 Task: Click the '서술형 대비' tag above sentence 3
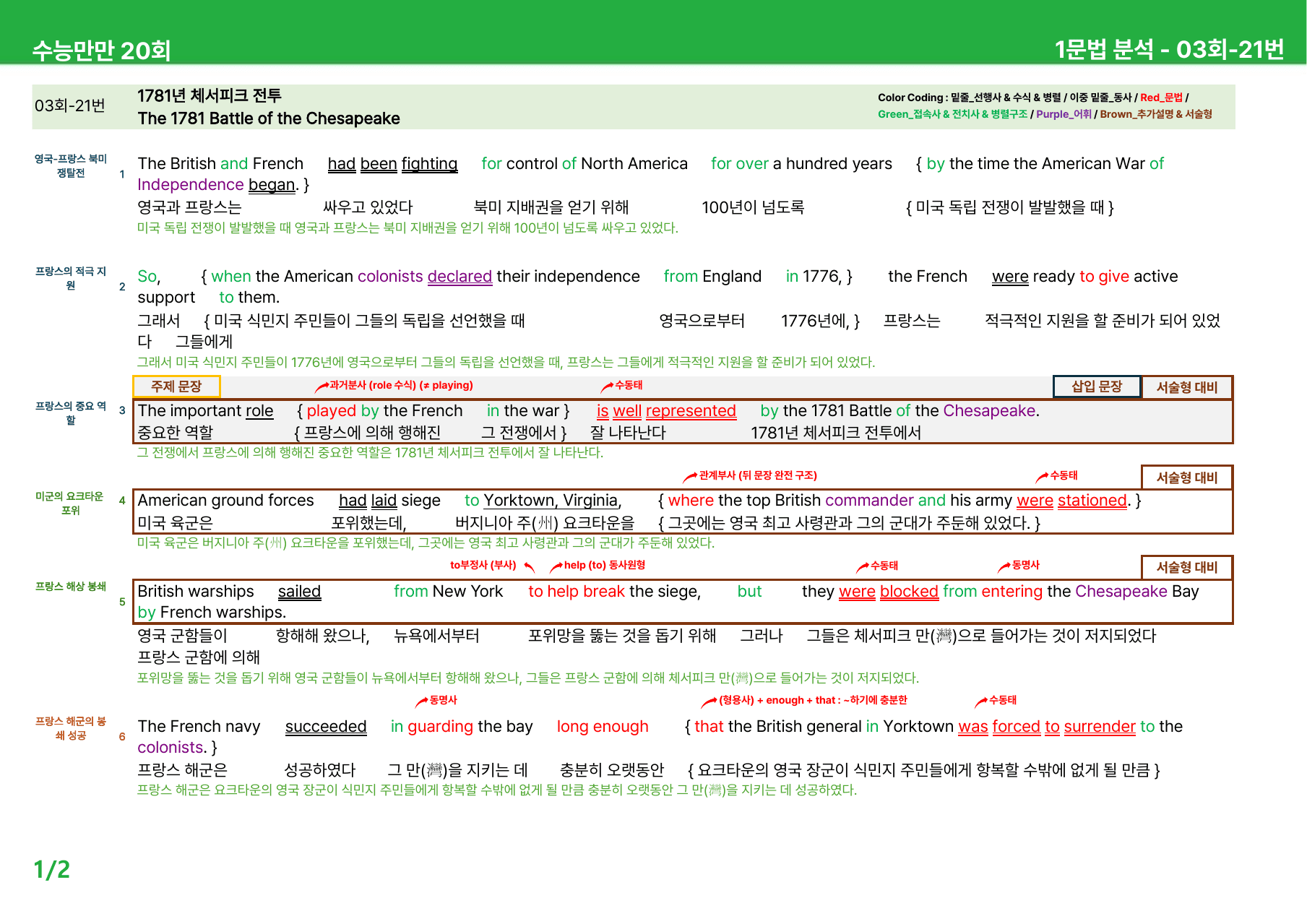[1187, 387]
